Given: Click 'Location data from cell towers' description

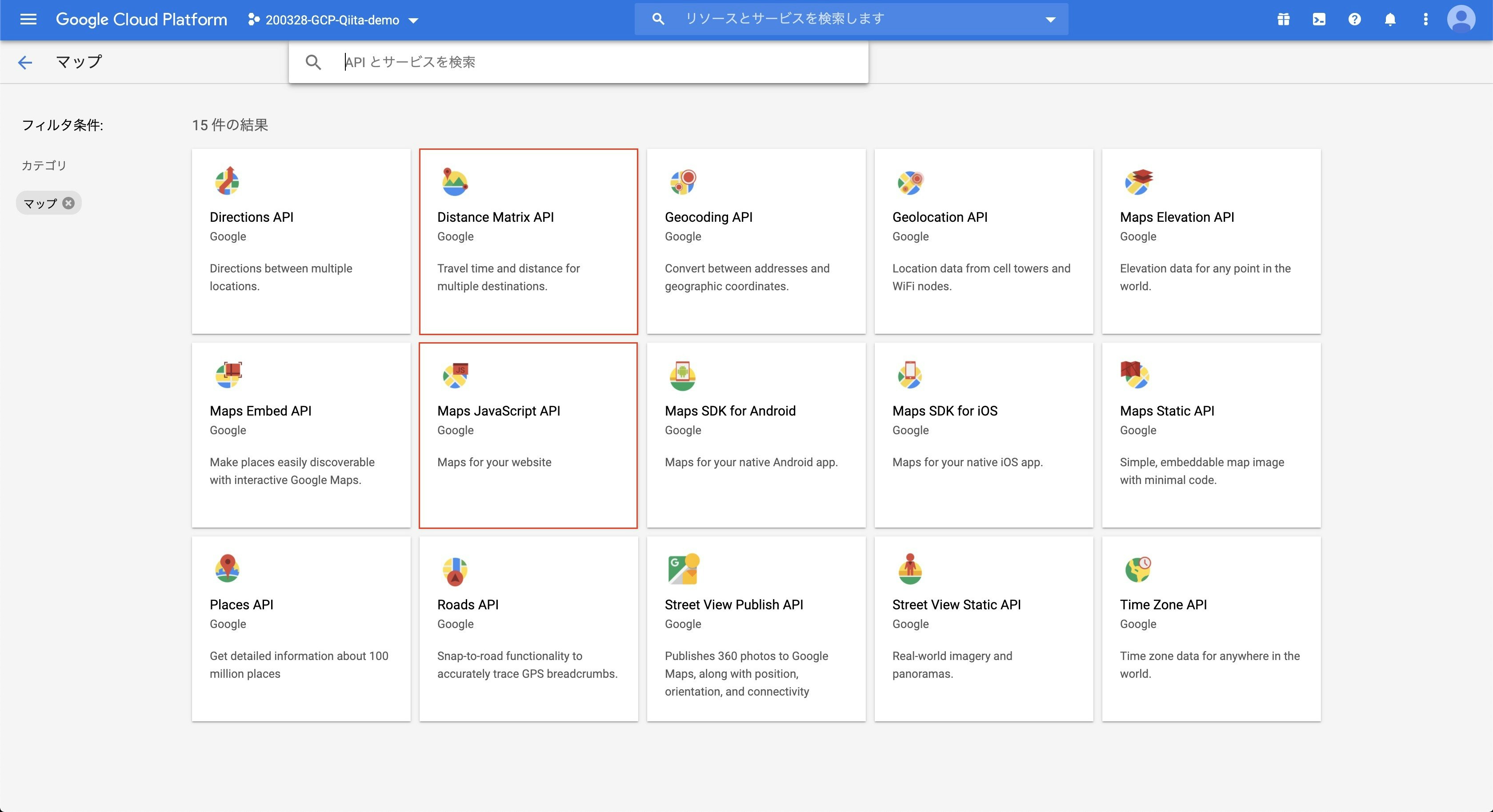Looking at the screenshot, I should 981,277.
